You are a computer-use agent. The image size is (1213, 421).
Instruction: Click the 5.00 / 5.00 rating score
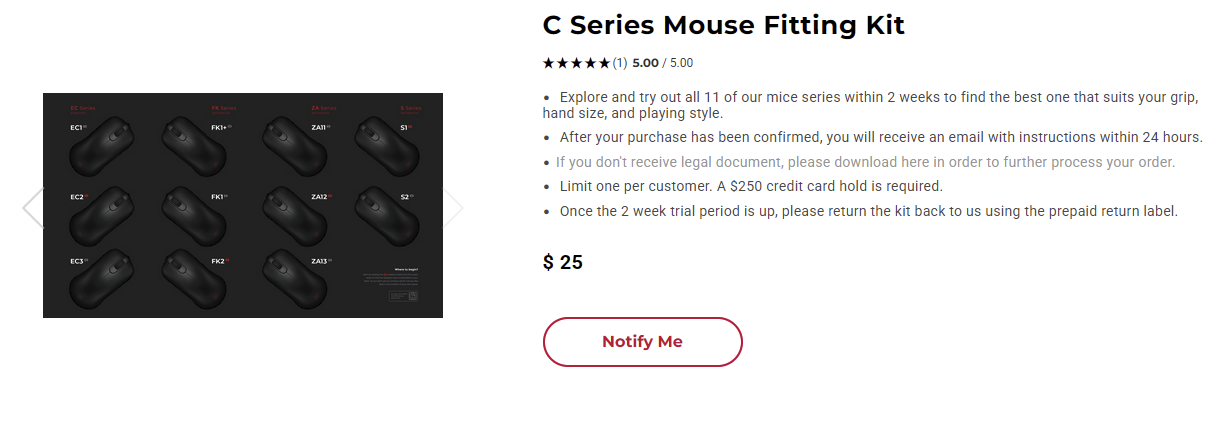click(x=662, y=63)
